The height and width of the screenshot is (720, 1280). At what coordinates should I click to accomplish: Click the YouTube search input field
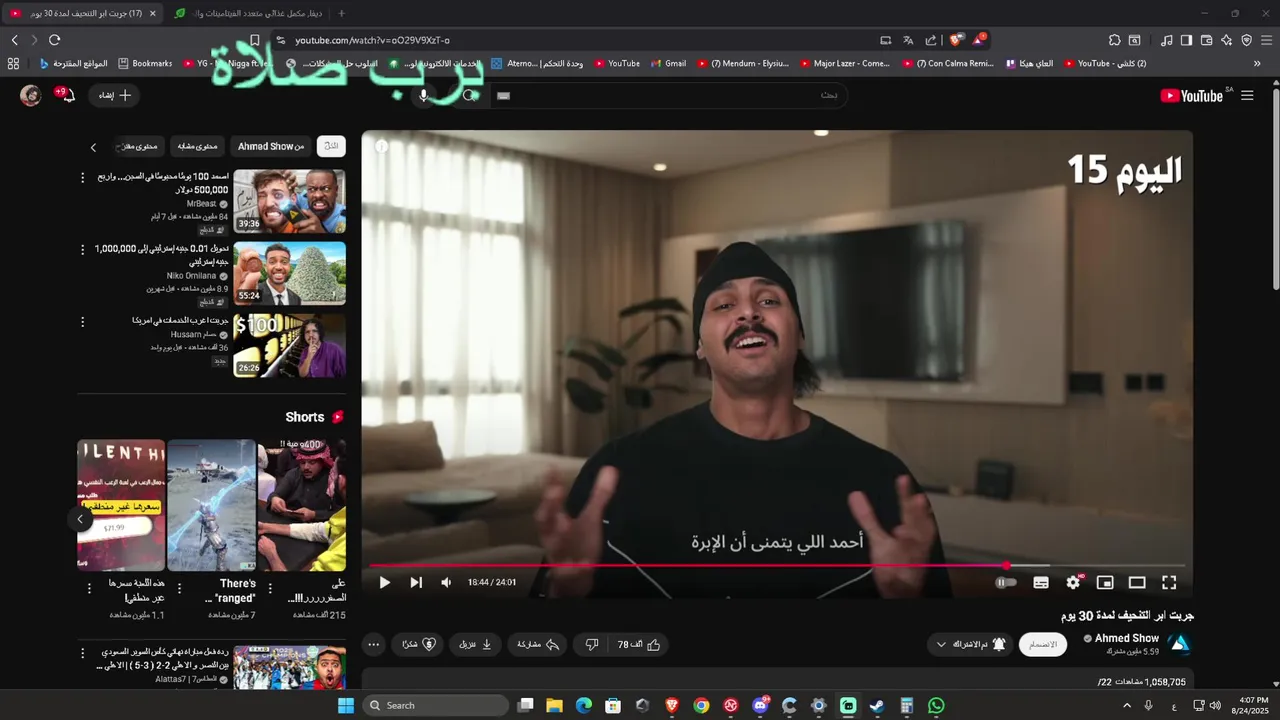pyautogui.click(x=670, y=95)
